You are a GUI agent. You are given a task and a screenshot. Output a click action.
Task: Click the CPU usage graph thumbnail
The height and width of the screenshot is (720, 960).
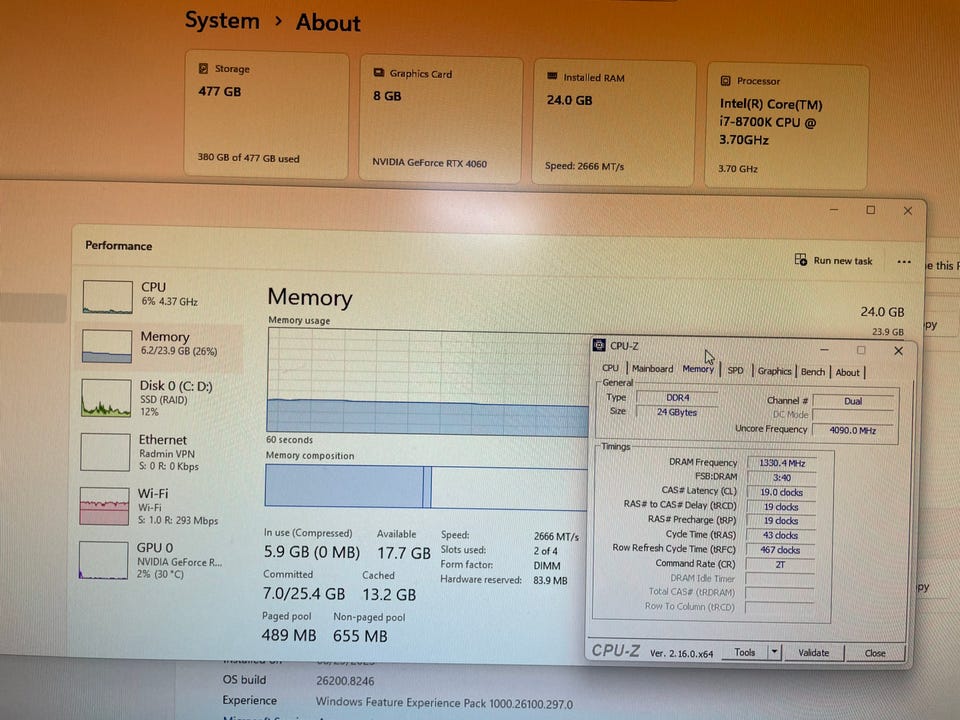tap(108, 297)
